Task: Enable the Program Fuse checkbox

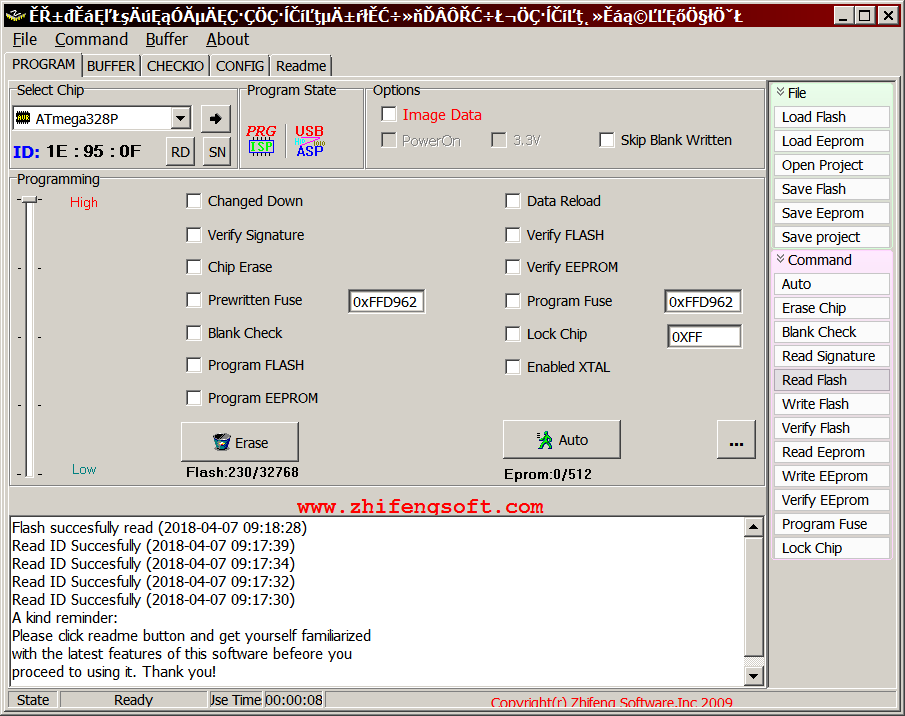Action: (x=513, y=301)
